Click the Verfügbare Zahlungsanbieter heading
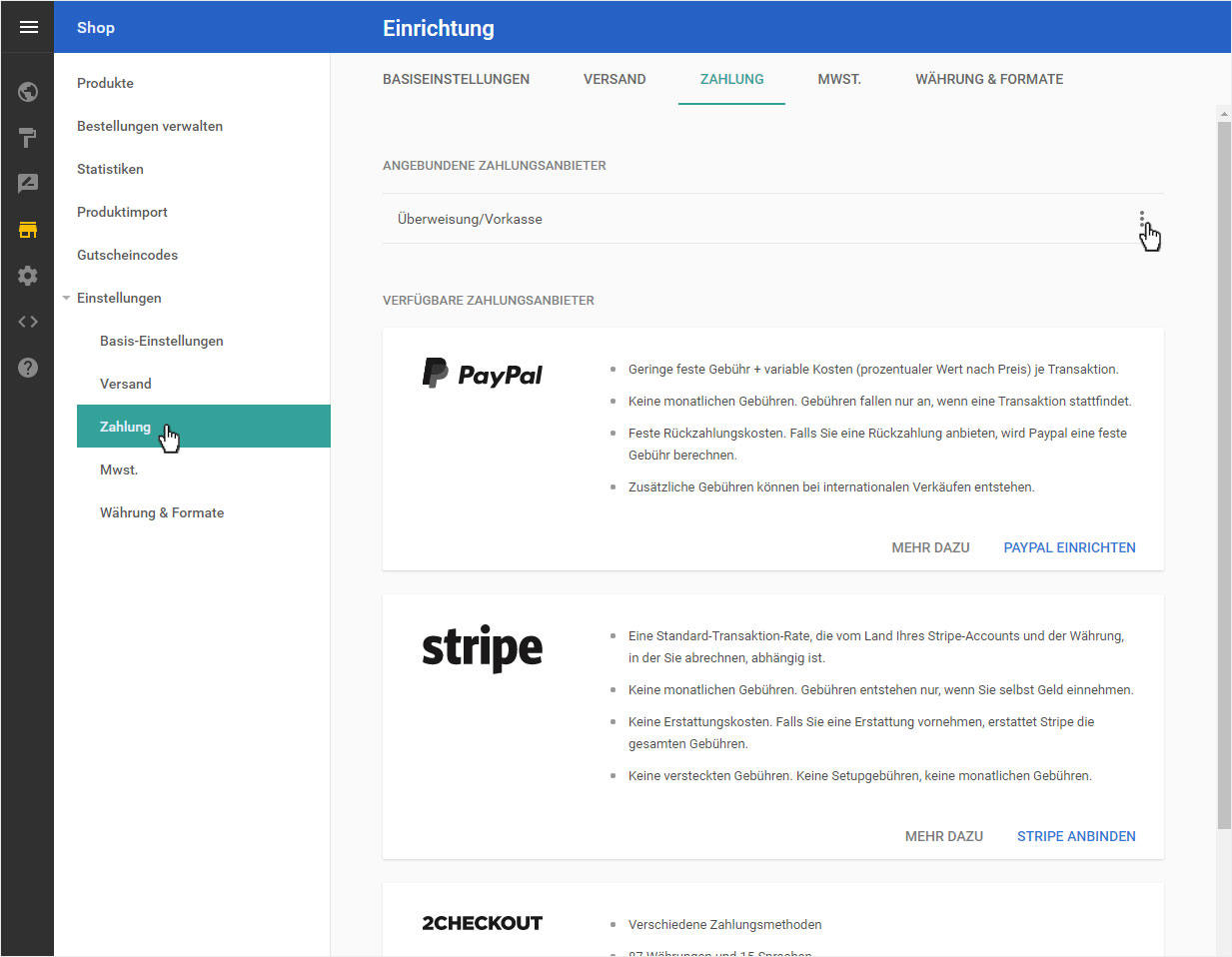The width and height of the screenshot is (1232, 957). click(x=489, y=301)
